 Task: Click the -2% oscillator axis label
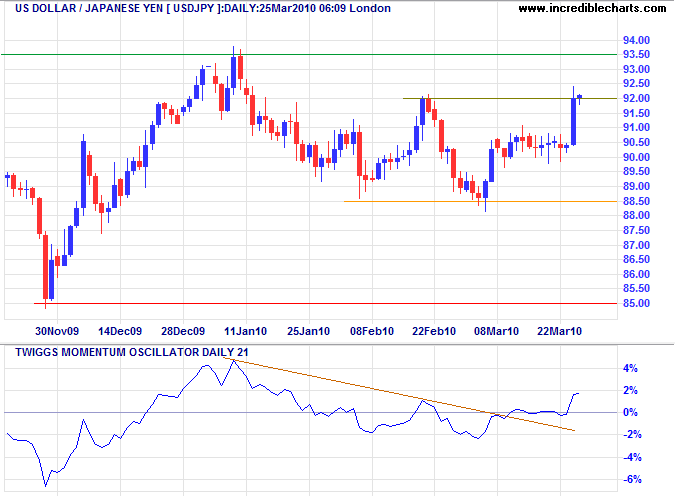pos(632,435)
